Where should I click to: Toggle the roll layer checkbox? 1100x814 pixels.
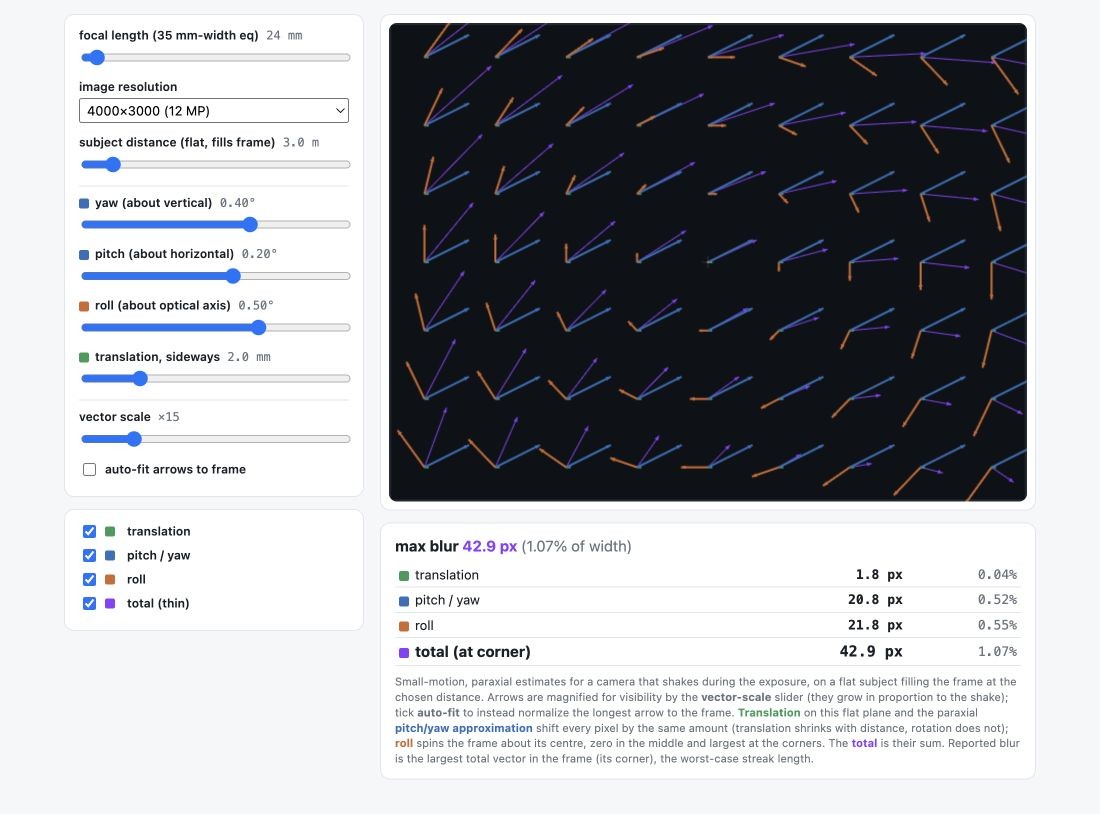pos(90,579)
